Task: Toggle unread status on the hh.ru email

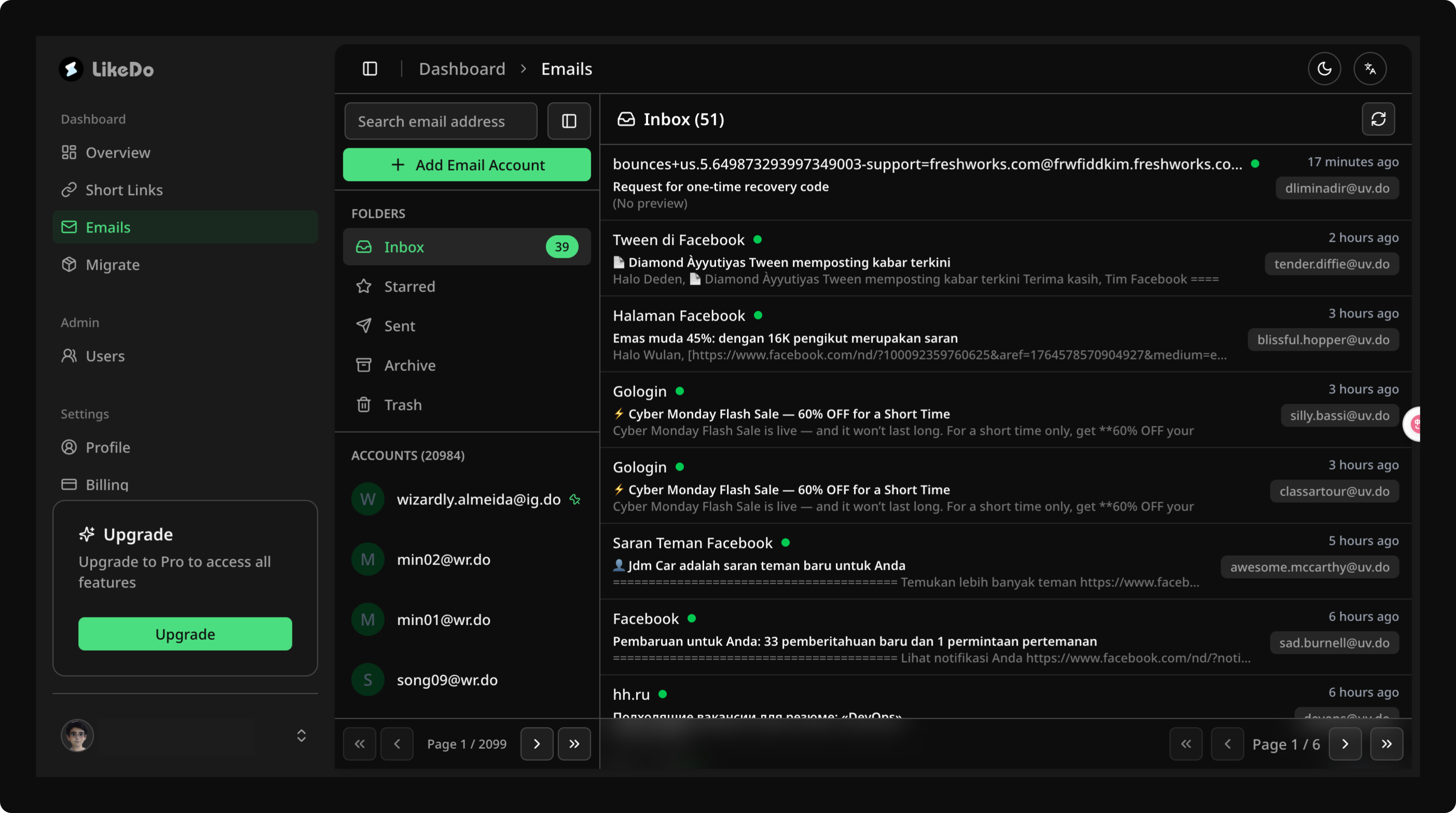Action: point(664,694)
